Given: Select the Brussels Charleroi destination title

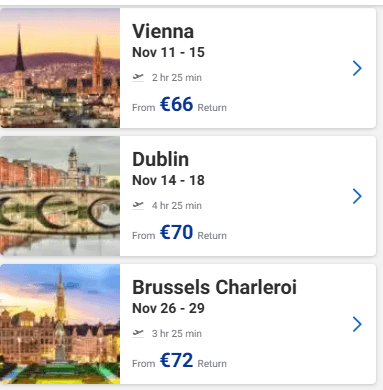Looking at the screenshot, I should click(214, 287).
